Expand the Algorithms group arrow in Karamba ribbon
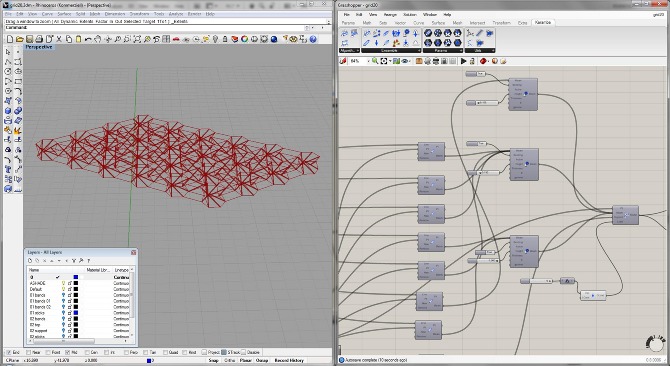670x366 pixels. pyautogui.click(x=358, y=50)
